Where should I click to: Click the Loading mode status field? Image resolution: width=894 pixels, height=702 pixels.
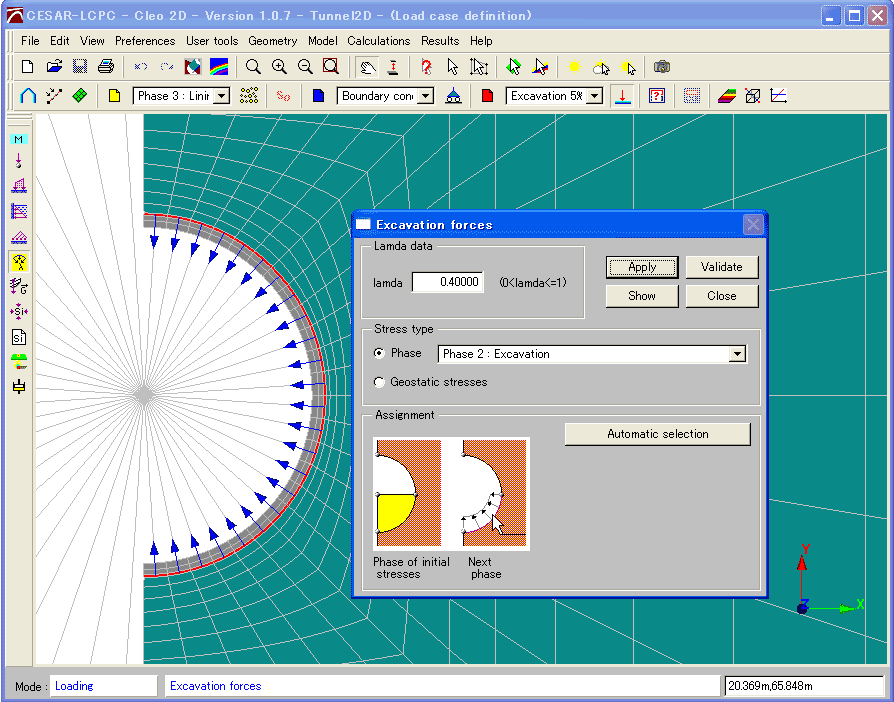tap(103, 686)
